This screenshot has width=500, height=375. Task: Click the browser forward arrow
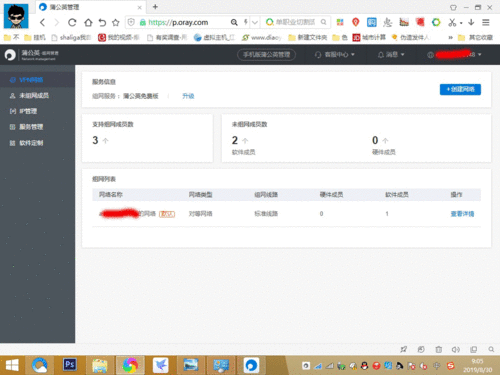57,22
